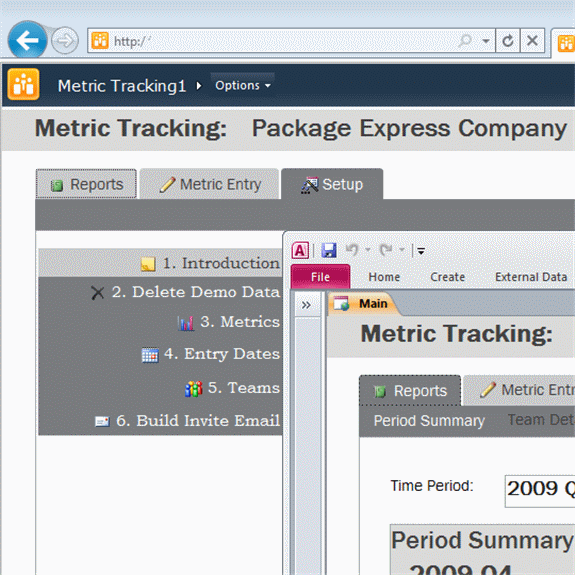Screen dimensions: 575x575
Task: Open the Options dropdown menu
Action: 242,85
